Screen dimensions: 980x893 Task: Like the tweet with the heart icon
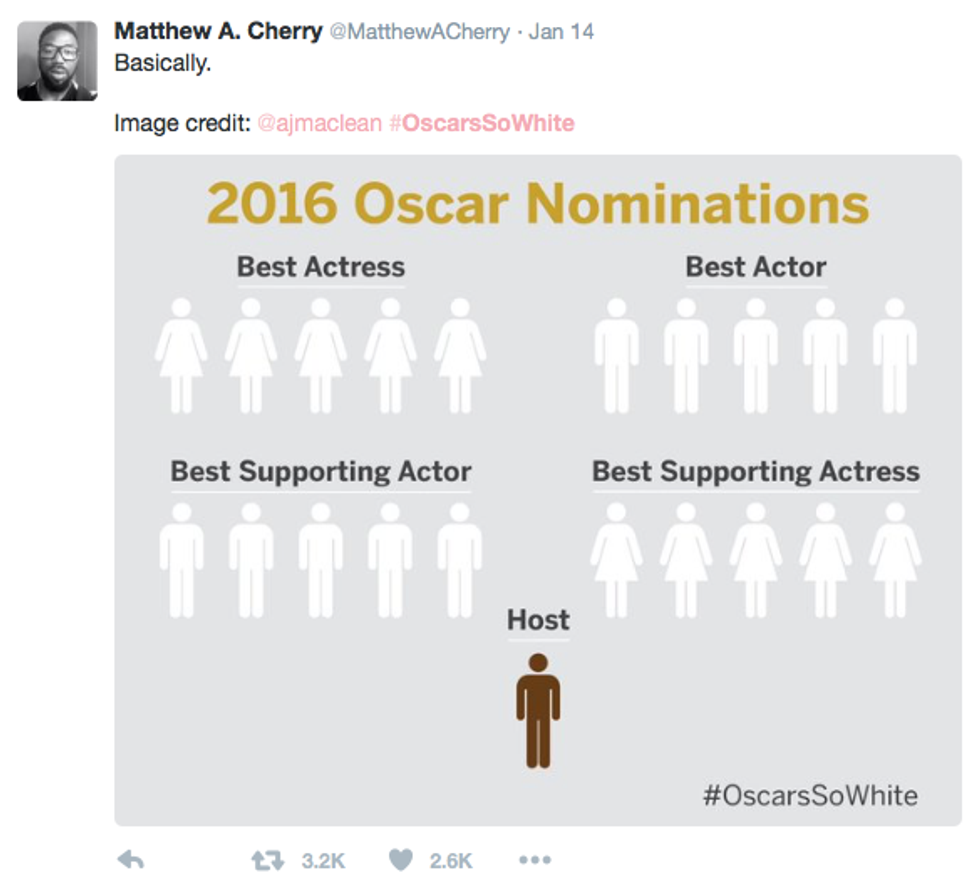[400, 860]
